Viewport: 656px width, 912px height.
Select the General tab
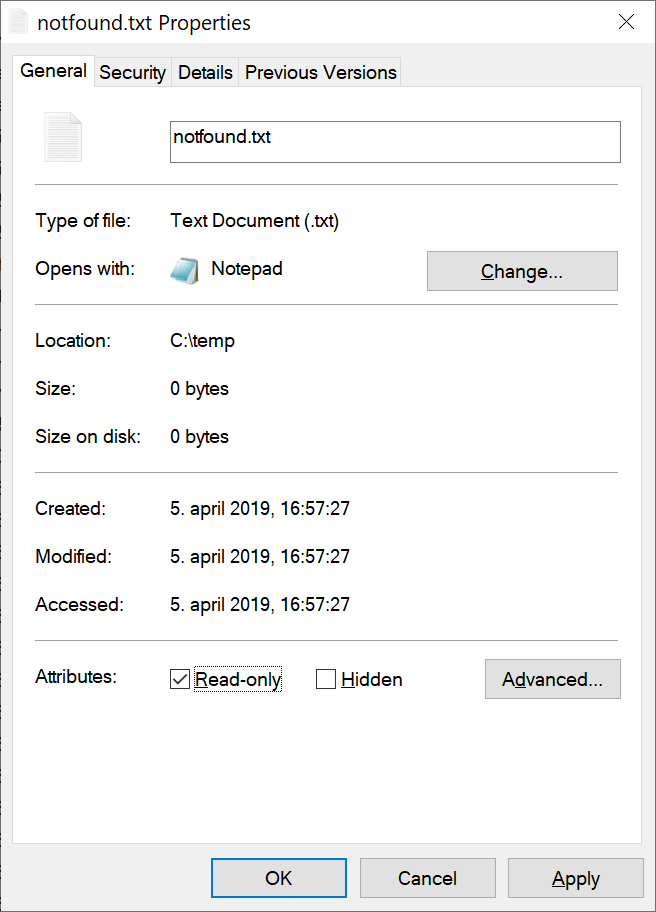pos(53,70)
